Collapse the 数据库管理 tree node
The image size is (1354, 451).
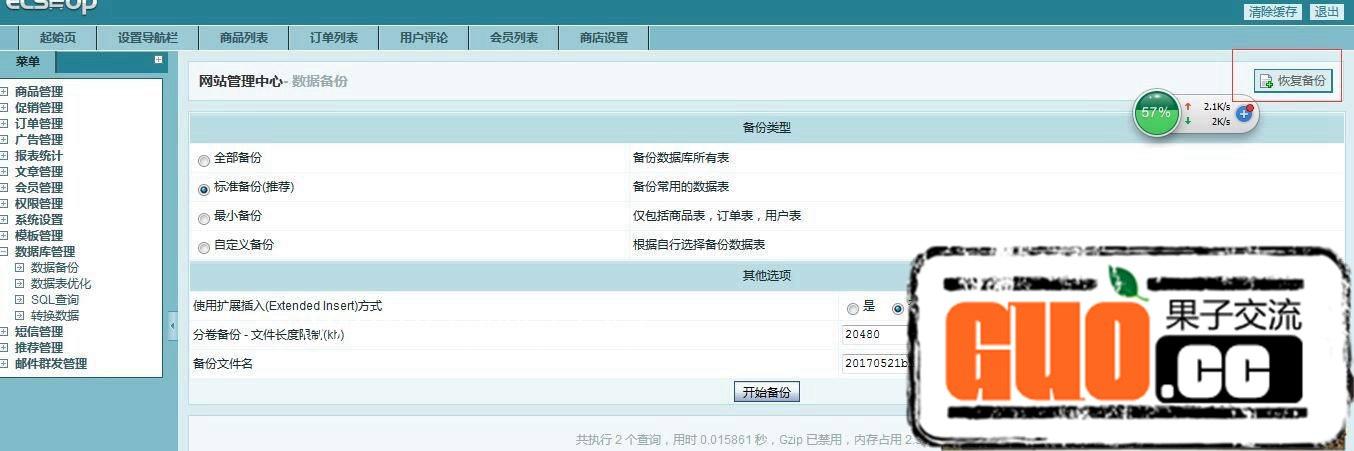(x=5, y=252)
